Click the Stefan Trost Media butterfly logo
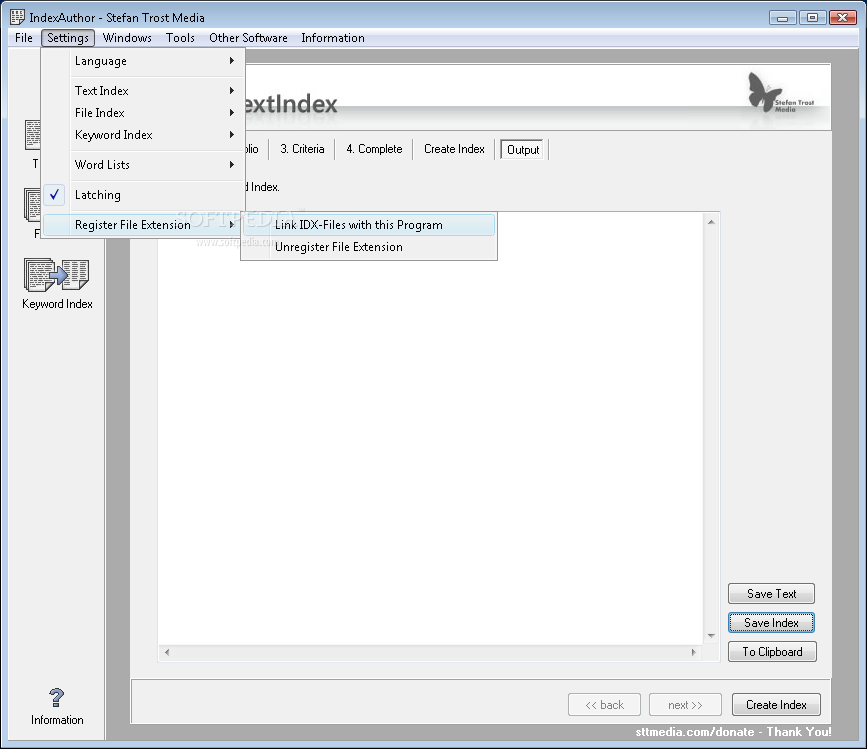The height and width of the screenshot is (749, 867). (x=781, y=92)
